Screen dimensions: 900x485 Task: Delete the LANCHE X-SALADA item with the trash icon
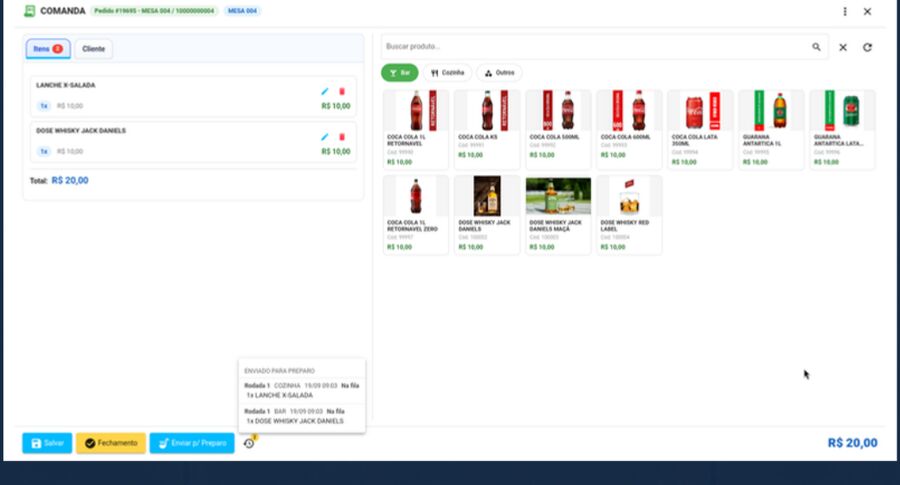342,91
